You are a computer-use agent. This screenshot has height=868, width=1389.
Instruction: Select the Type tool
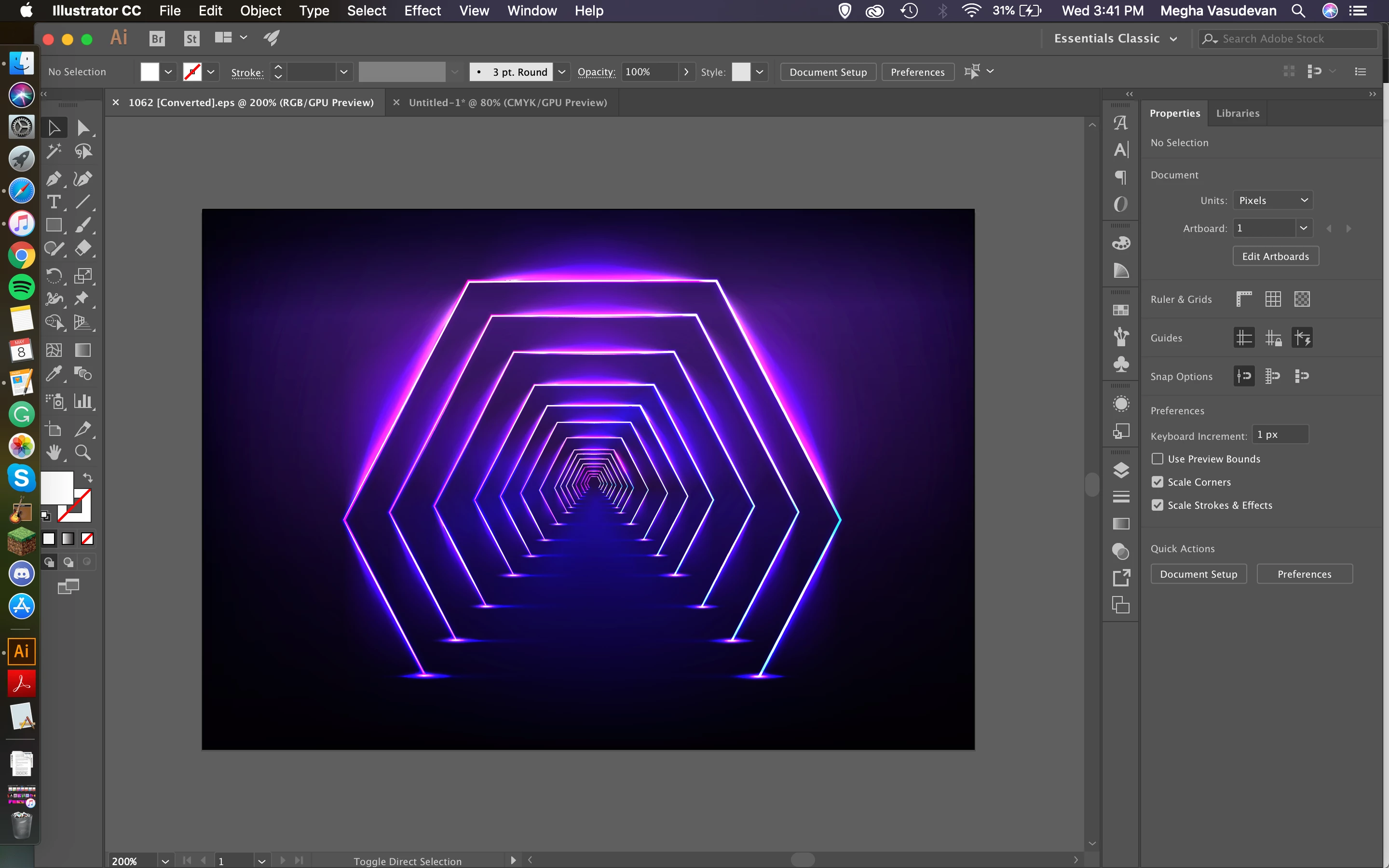point(54,202)
